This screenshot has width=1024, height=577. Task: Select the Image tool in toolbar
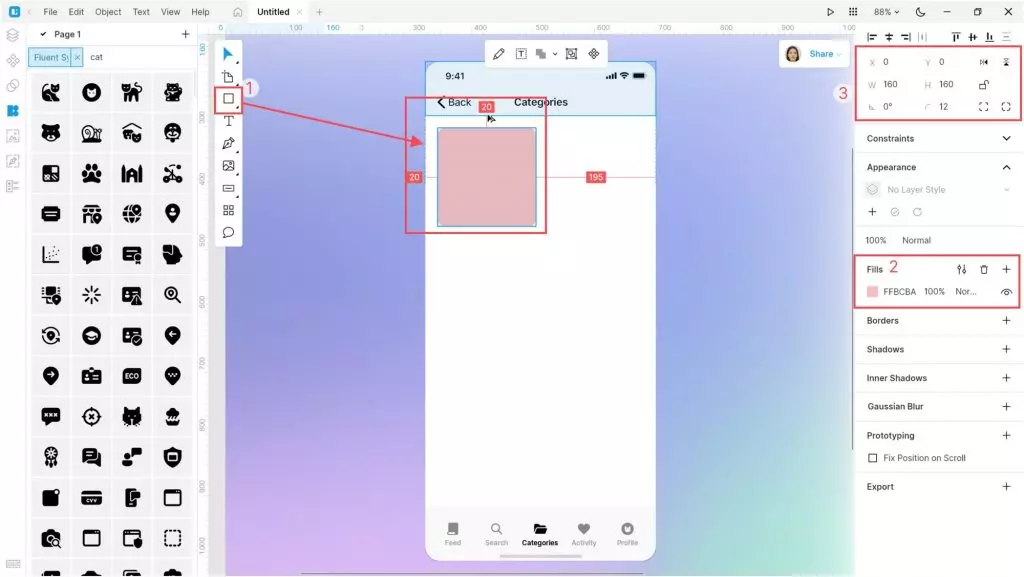[228, 166]
